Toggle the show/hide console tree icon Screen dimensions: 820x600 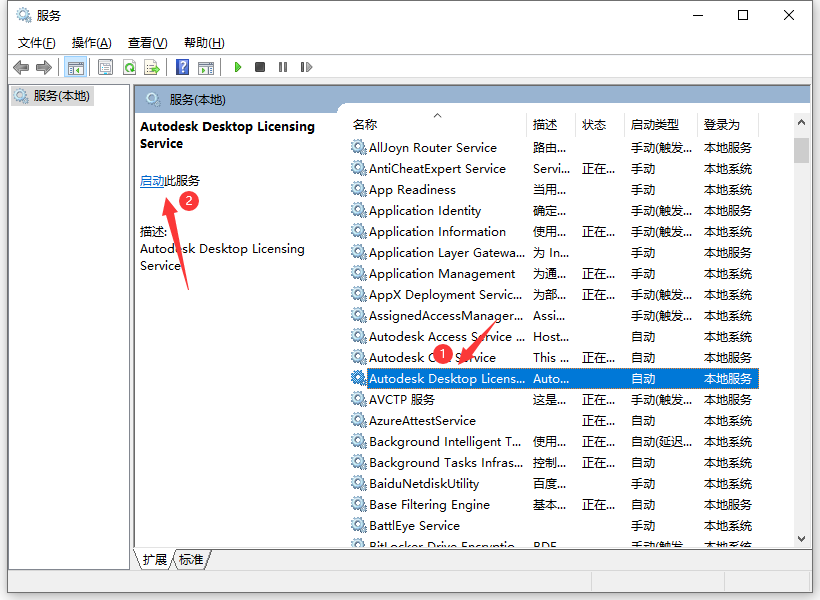coord(75,67)
